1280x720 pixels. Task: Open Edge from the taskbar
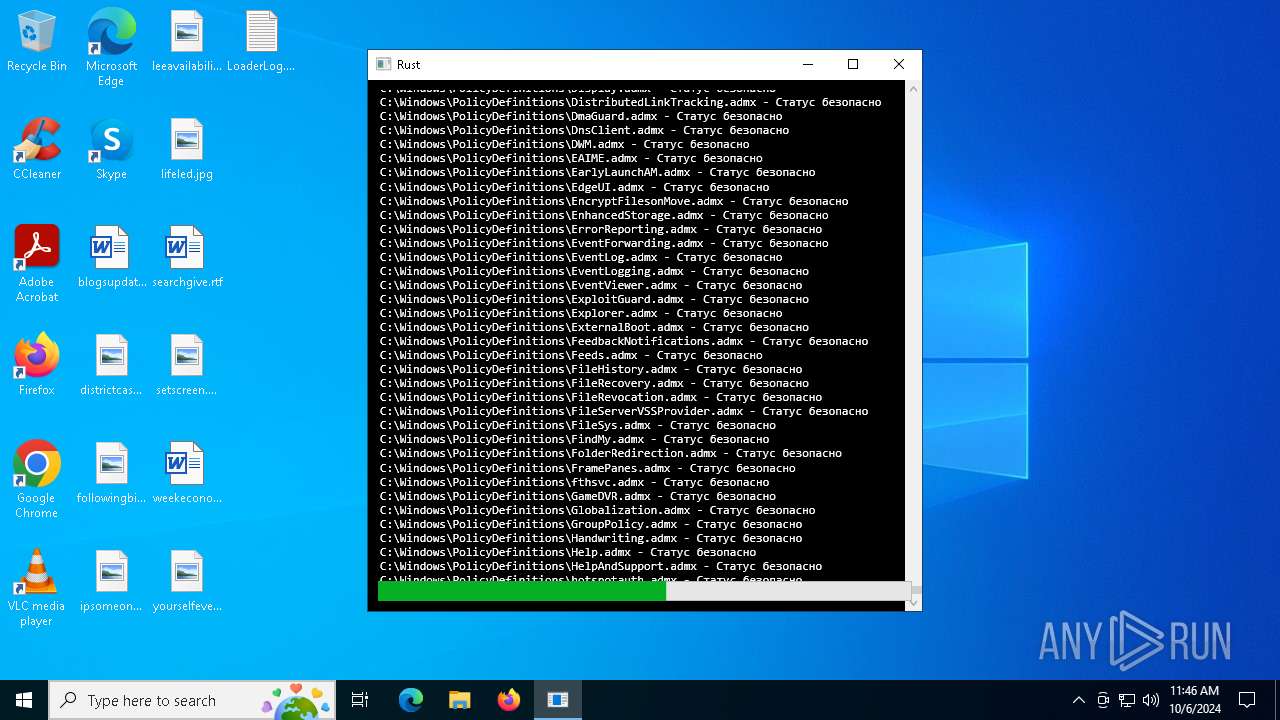tap(411, 700)
